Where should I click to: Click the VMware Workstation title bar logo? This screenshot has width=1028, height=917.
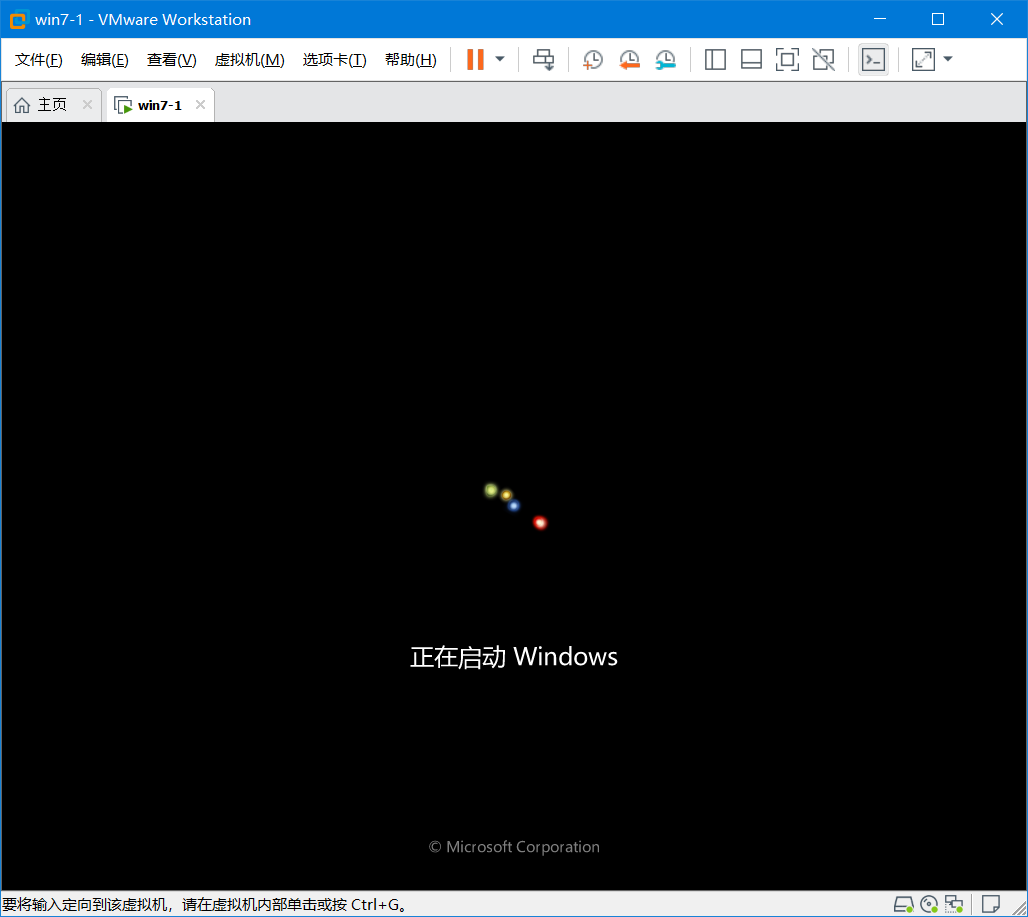tap(18, 20)
